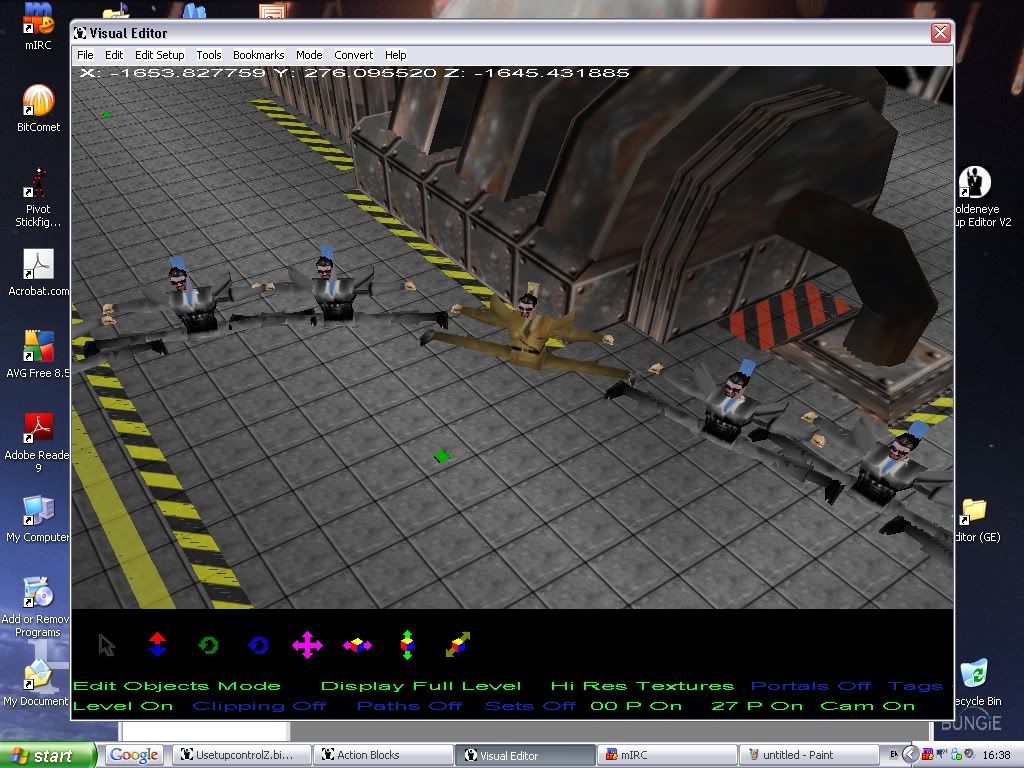Open the My Computer desktop icon

(38, 519)
